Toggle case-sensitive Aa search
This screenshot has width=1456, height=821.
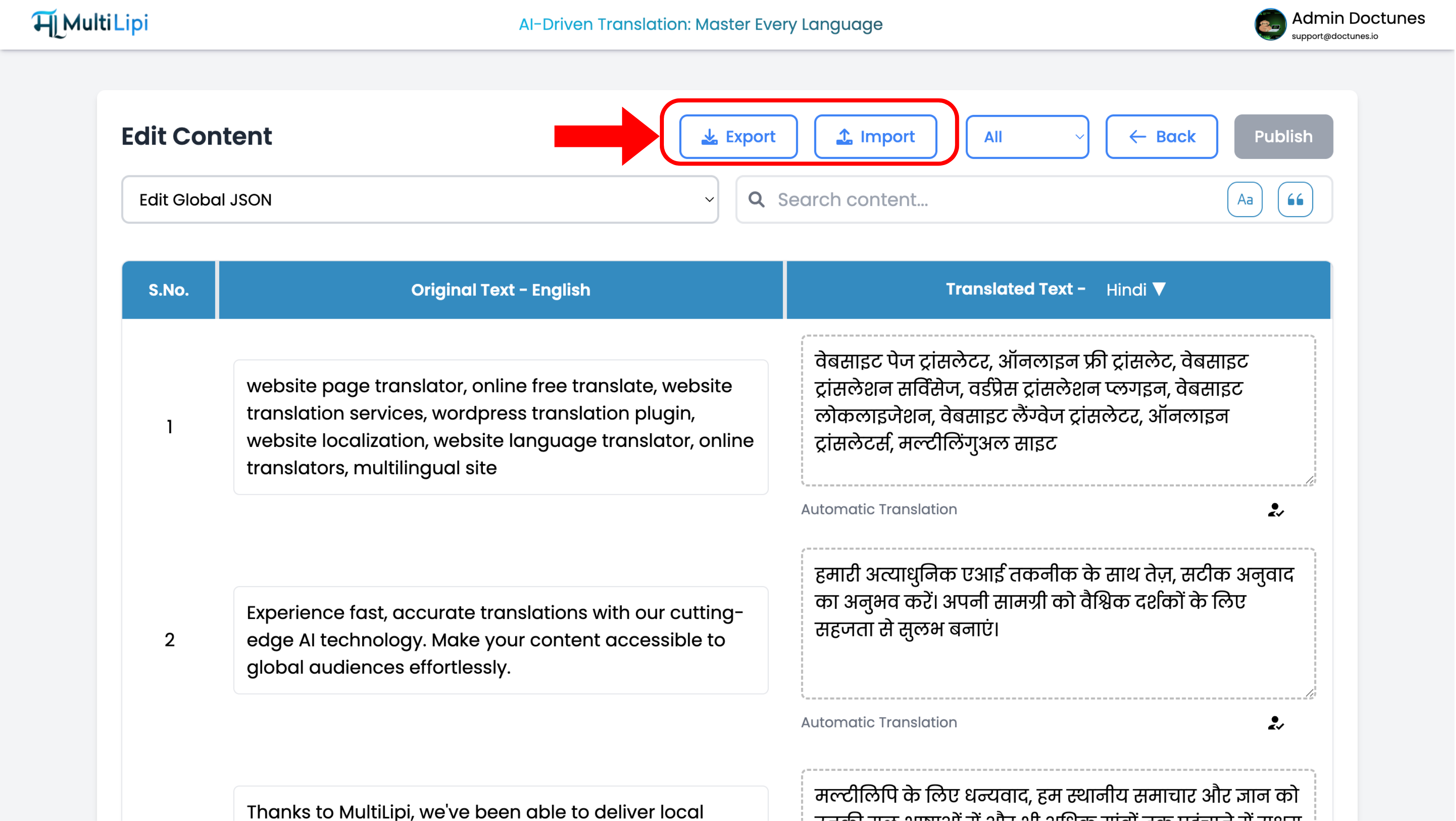tap(1245, 200)
